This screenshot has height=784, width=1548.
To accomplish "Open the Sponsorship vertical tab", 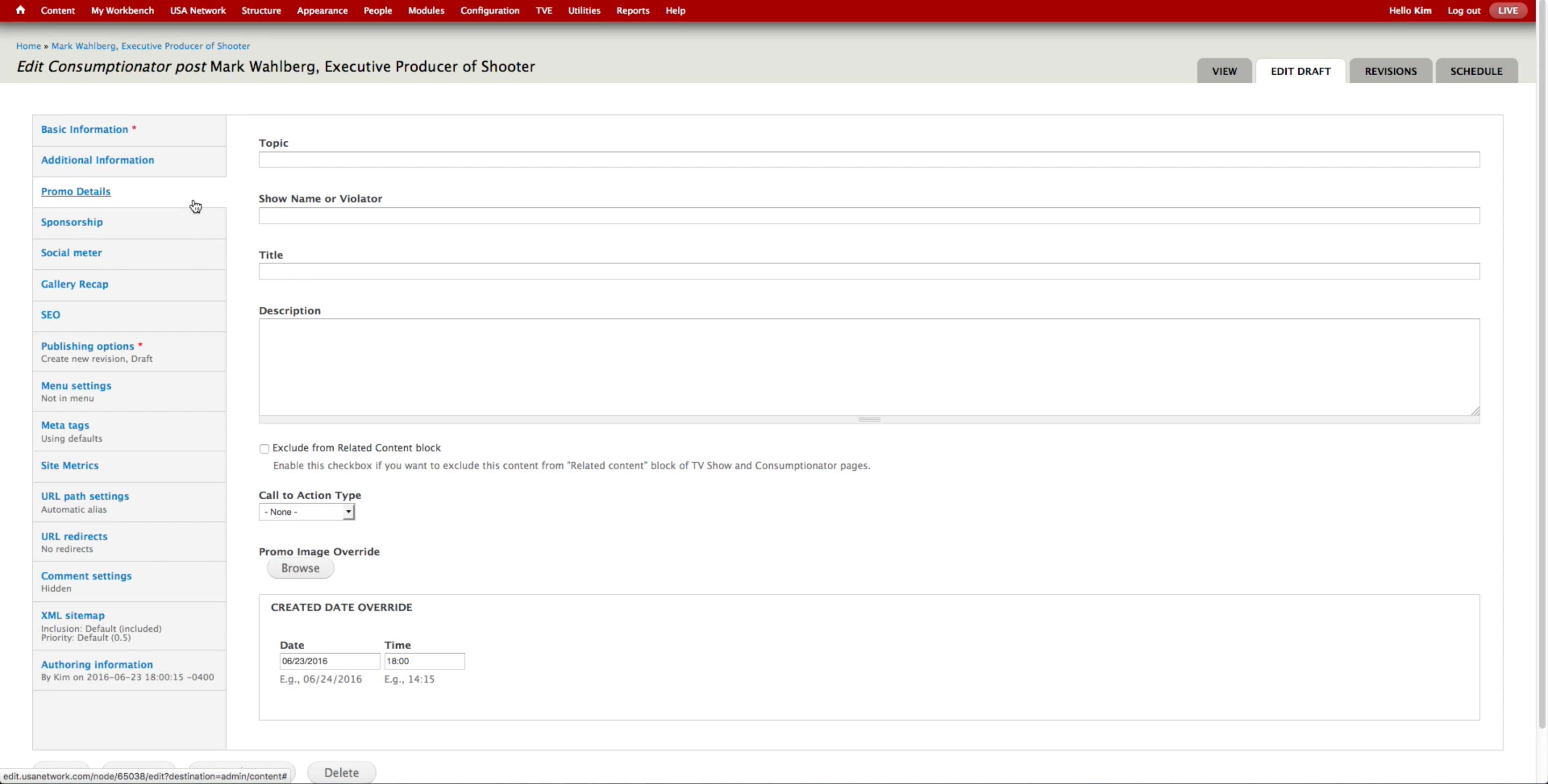I will click(x=71, y=222).
